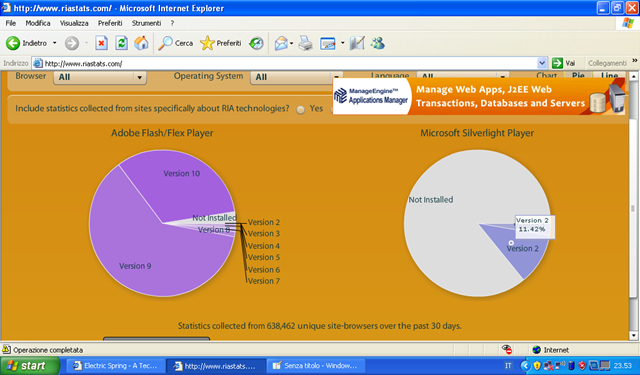The image size is (640, 375).
Task: Click the page icon in the address bar
Action: coord(38,63)
